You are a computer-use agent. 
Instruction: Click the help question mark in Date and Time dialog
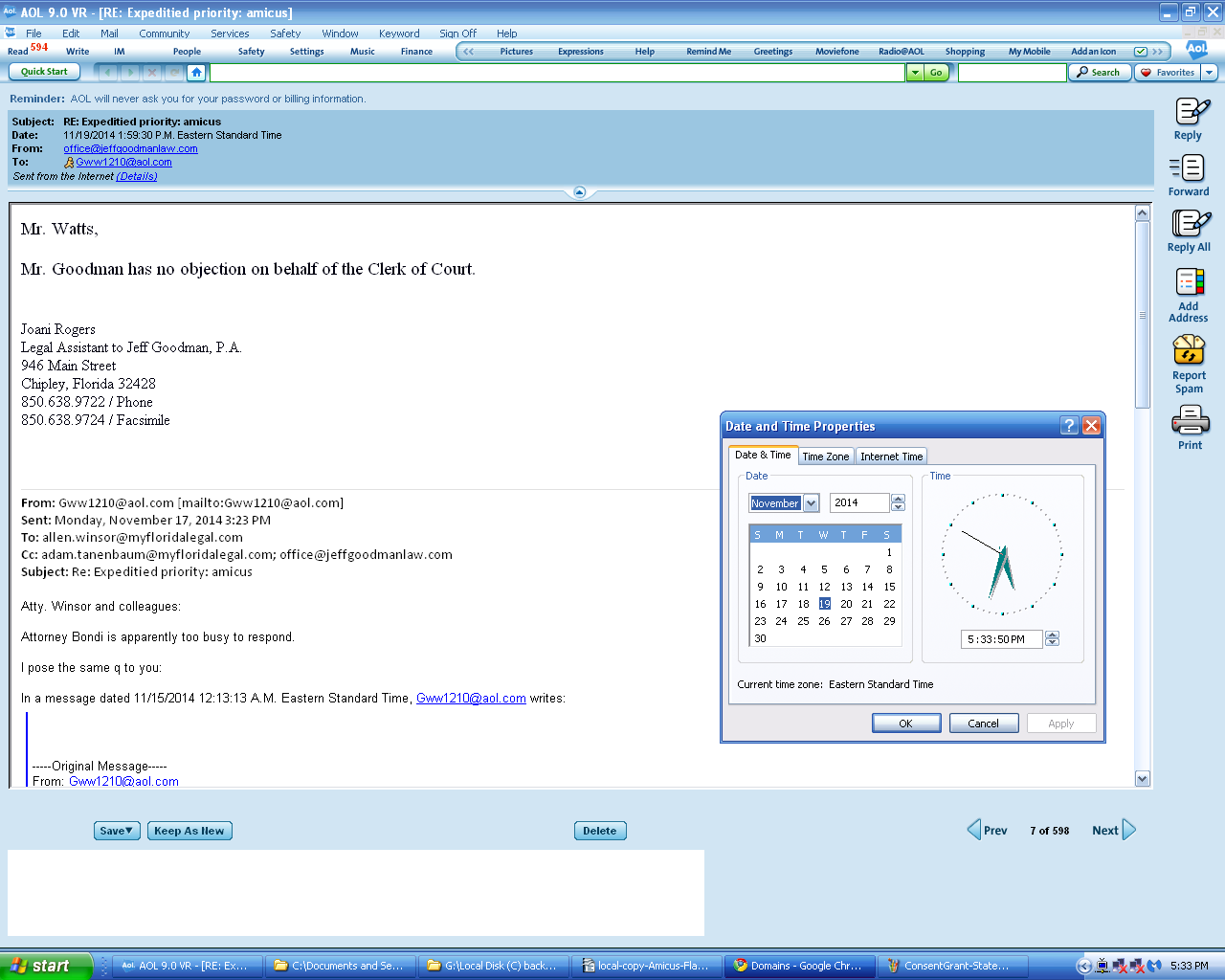[x=1070, y=426]
